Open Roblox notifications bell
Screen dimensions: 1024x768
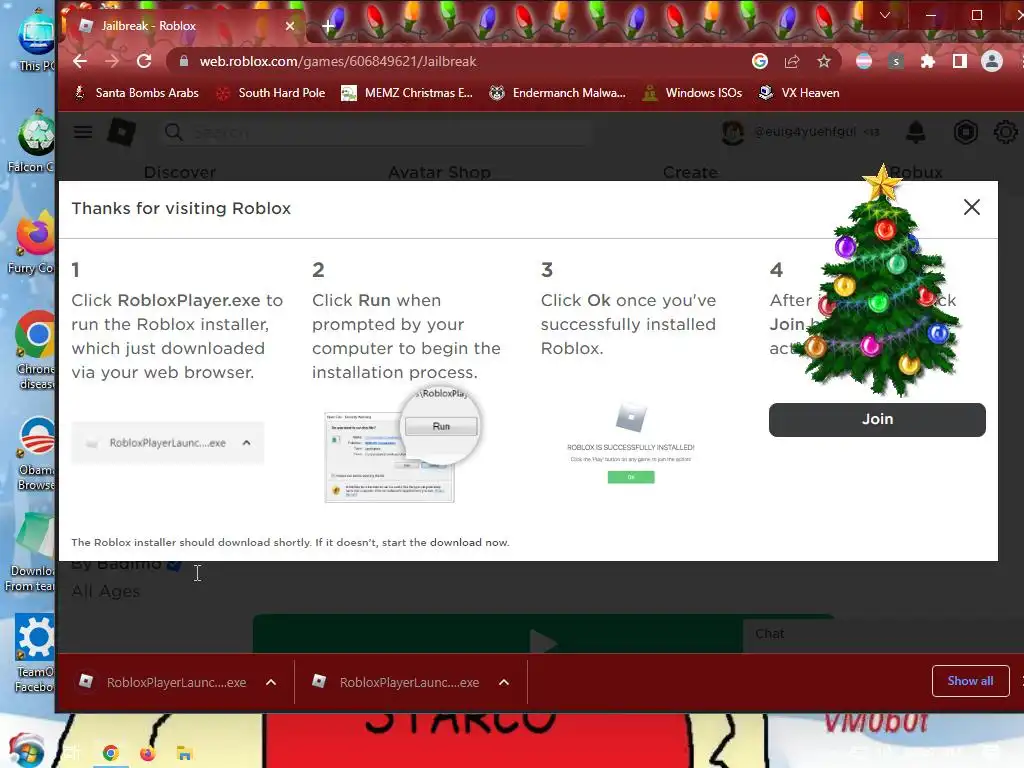pyautogui.click(x=916, y=132)
